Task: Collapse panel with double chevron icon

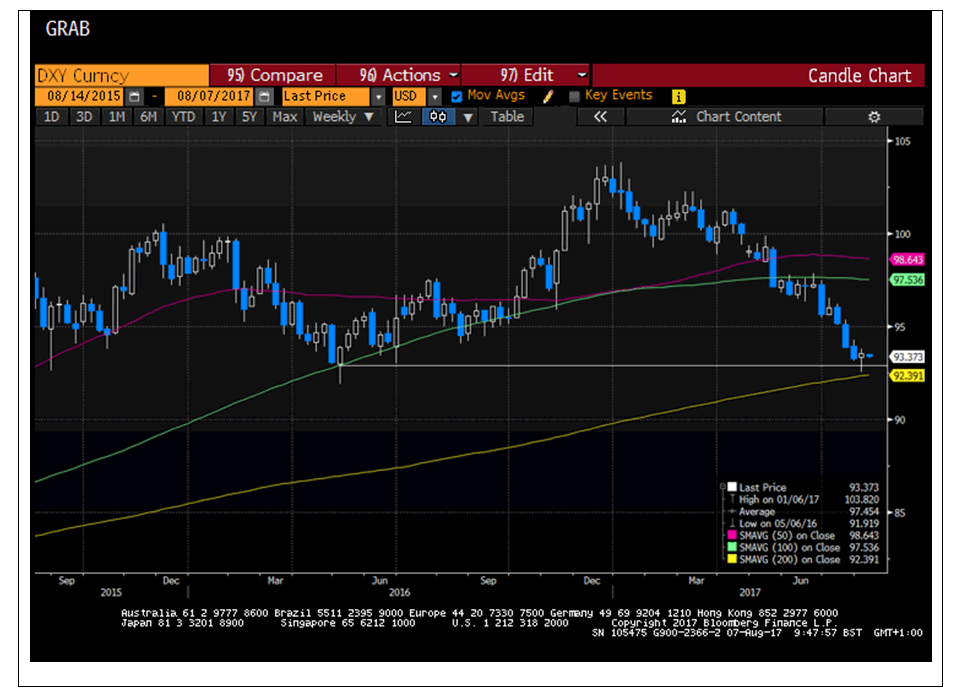Action: [600, 117]
